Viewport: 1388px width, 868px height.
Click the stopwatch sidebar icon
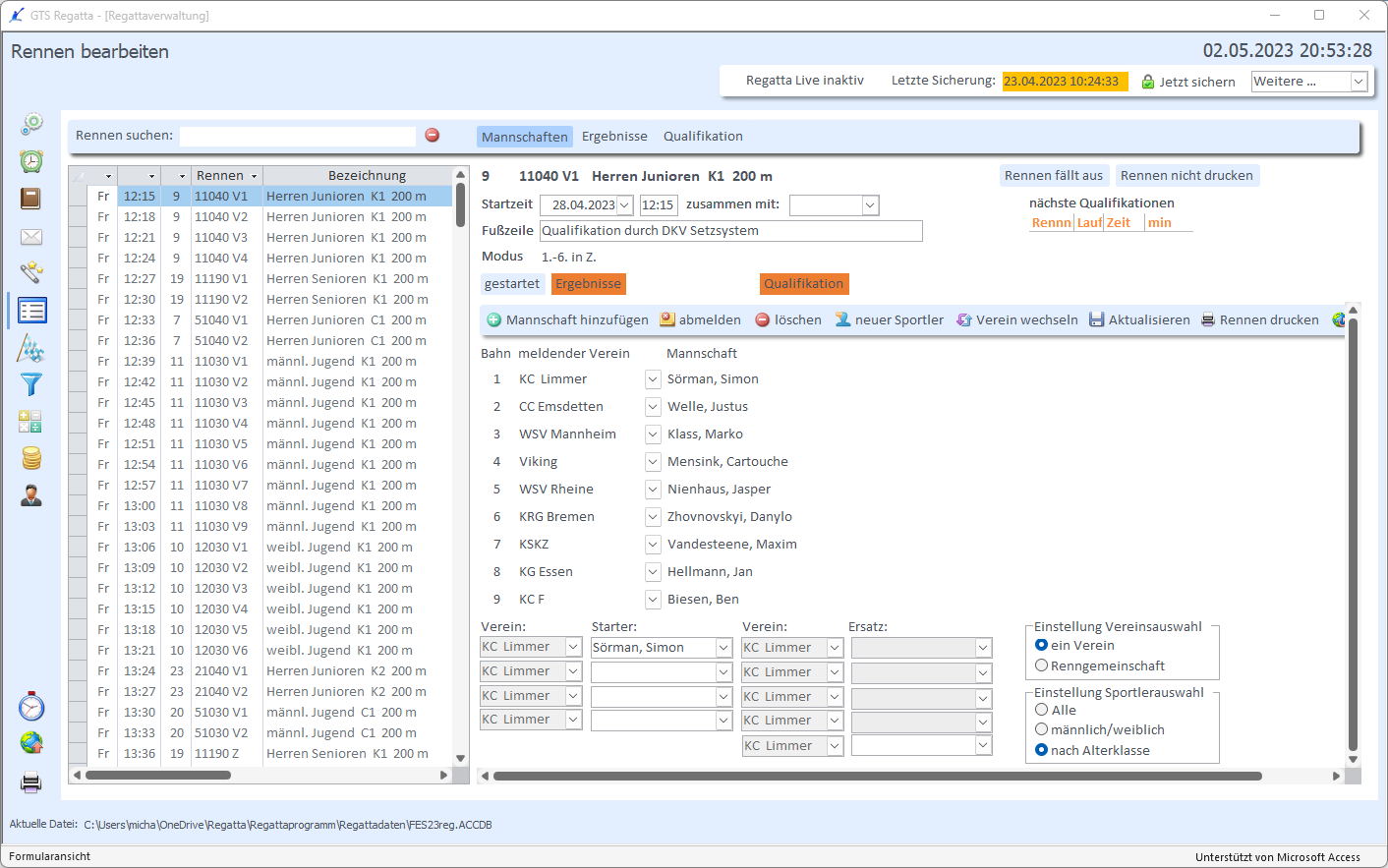[x=31, y=706]
